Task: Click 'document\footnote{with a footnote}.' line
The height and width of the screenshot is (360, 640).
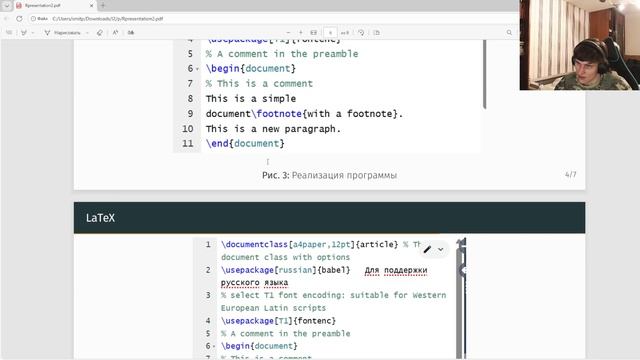Action: click(x=304, y=114)
